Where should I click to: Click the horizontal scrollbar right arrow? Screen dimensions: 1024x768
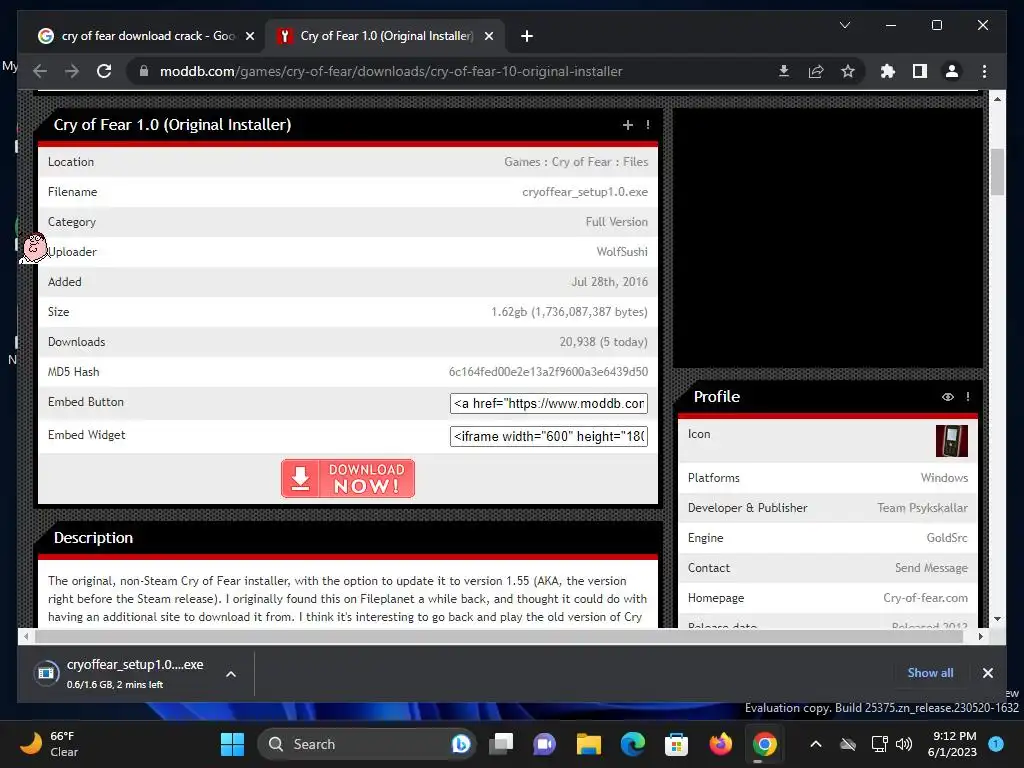(x=980, y=636)
